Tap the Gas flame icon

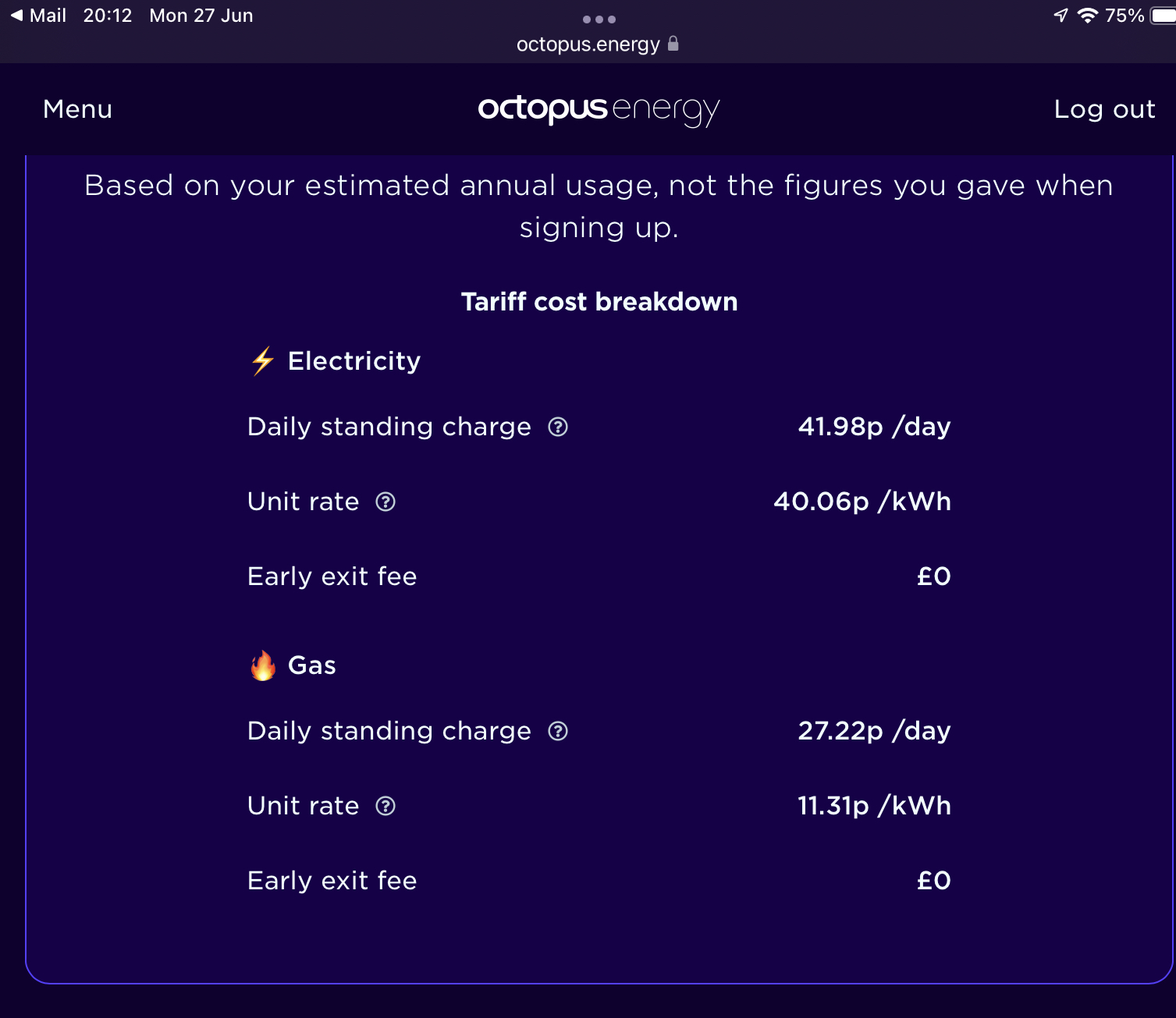tap(263, 665)
